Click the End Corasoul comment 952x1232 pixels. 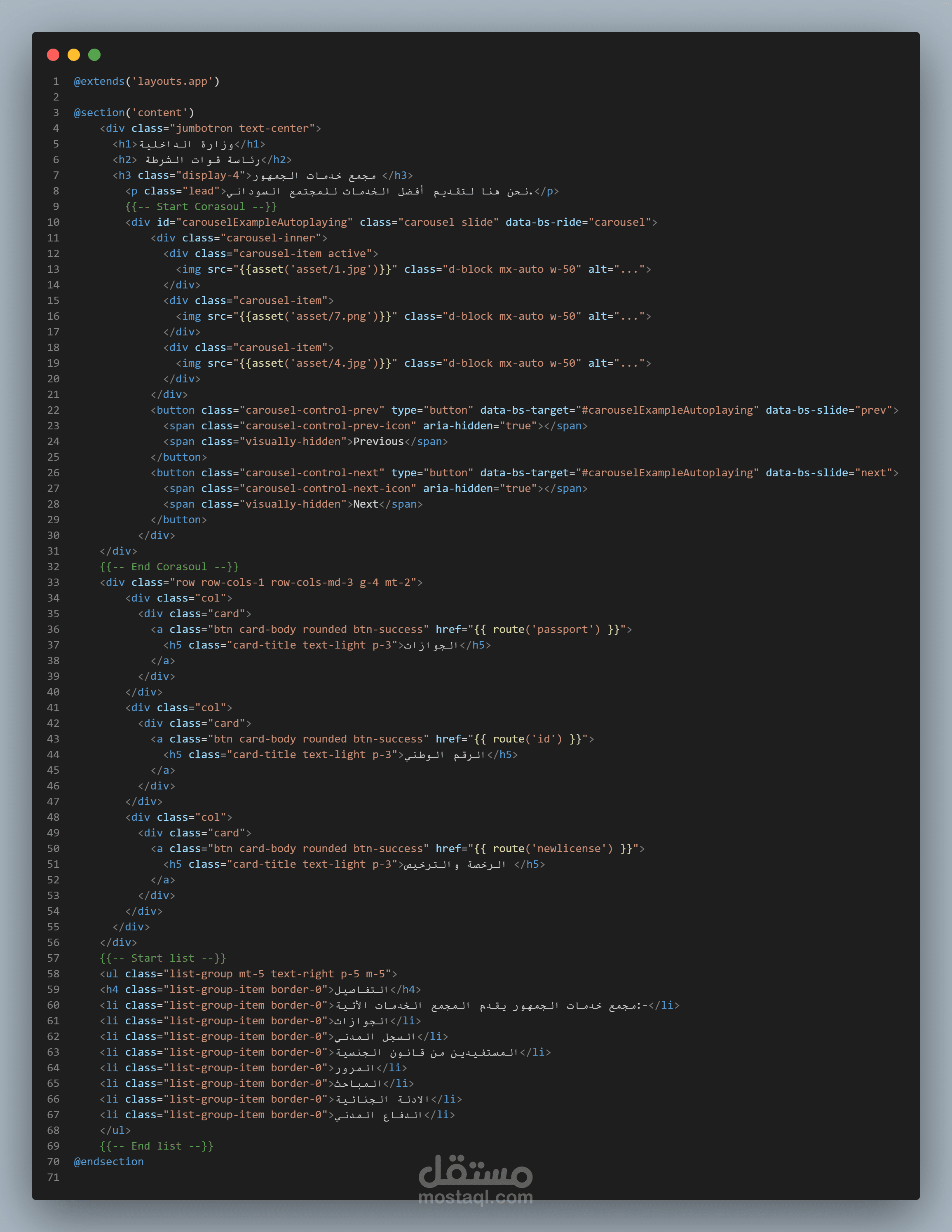tap(169, 567)
